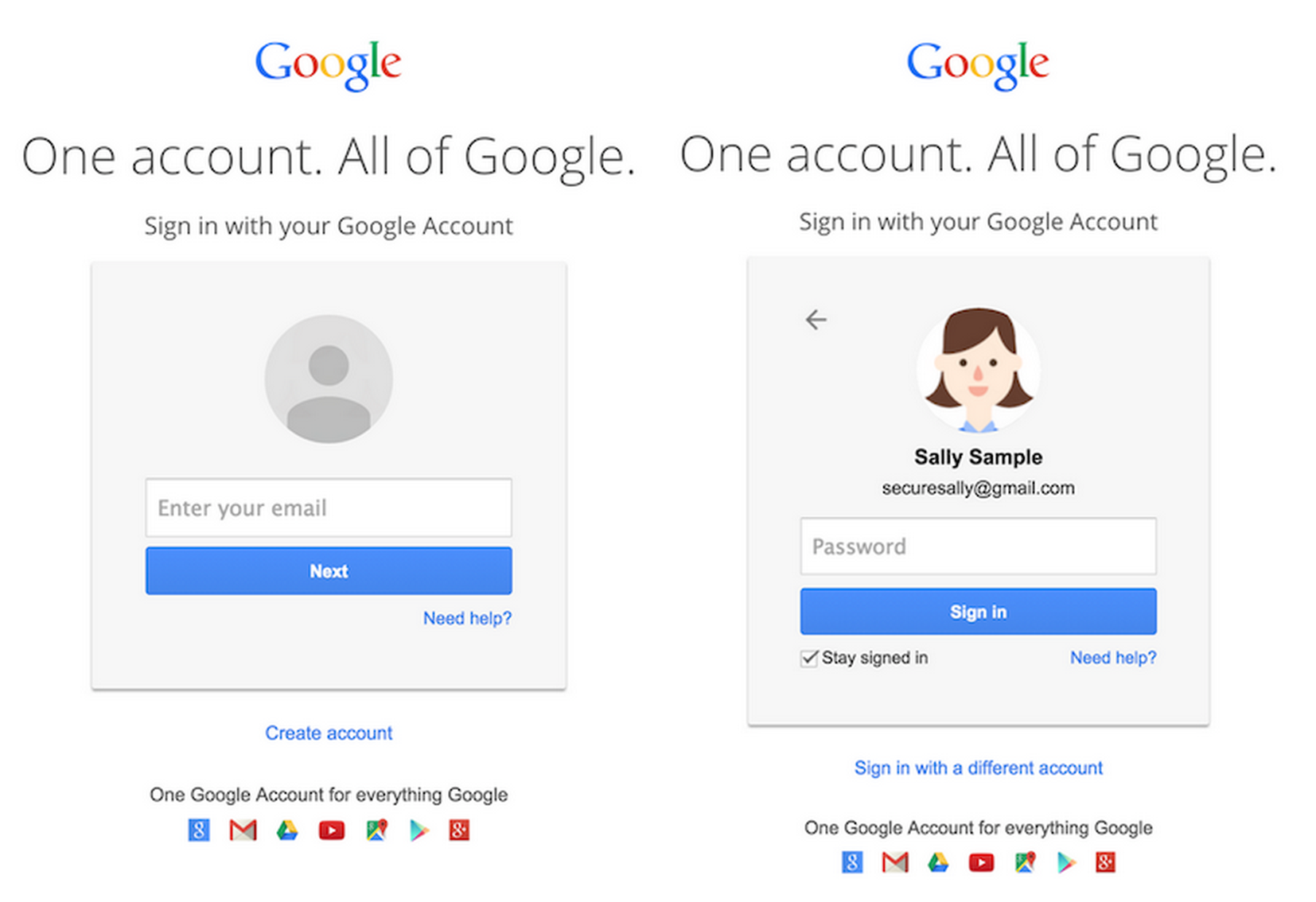Select Sign in with a different account
Screen dimensions: 1316x902
(978, 768)
